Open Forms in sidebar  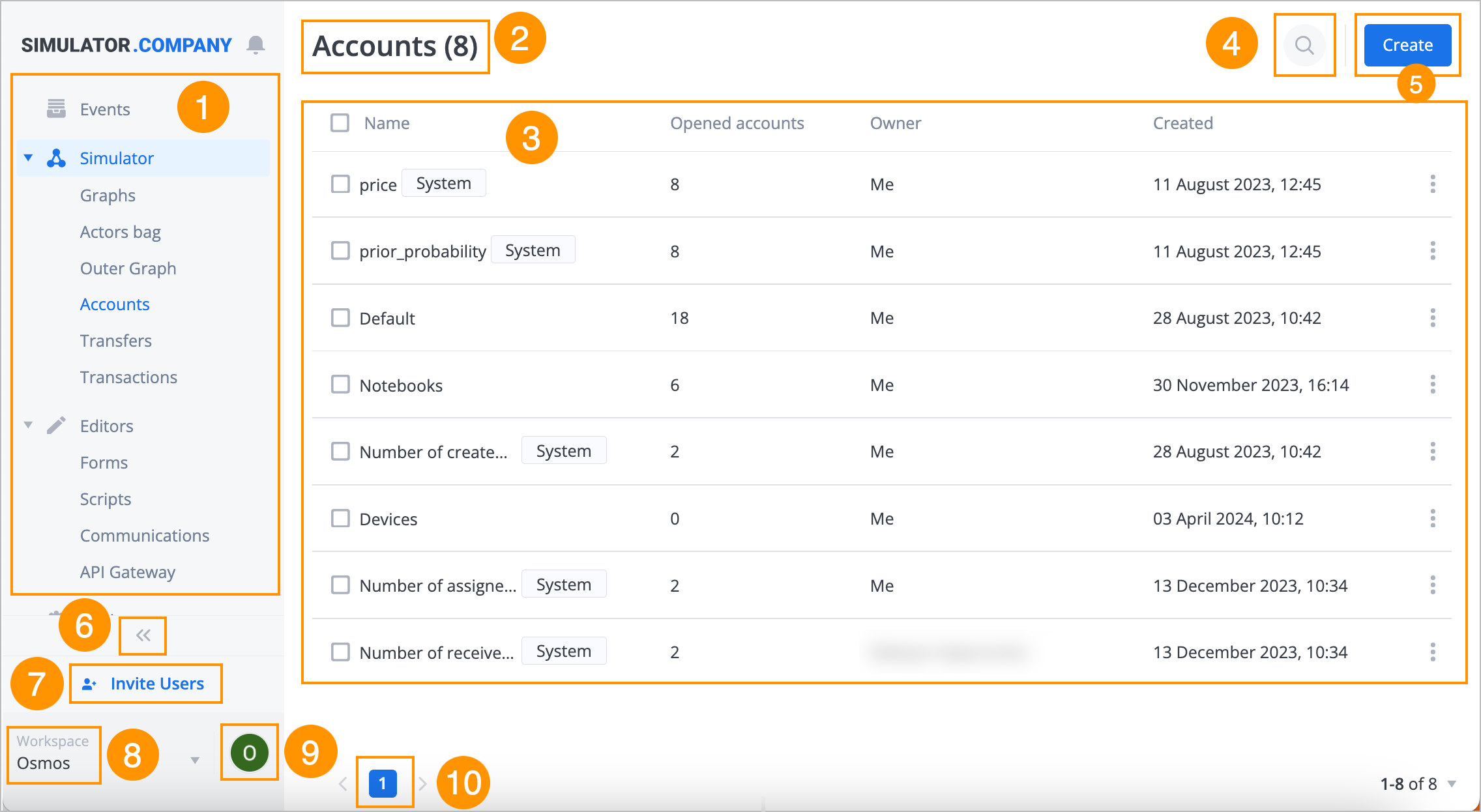pyautogui.click(x=104, y=463)
